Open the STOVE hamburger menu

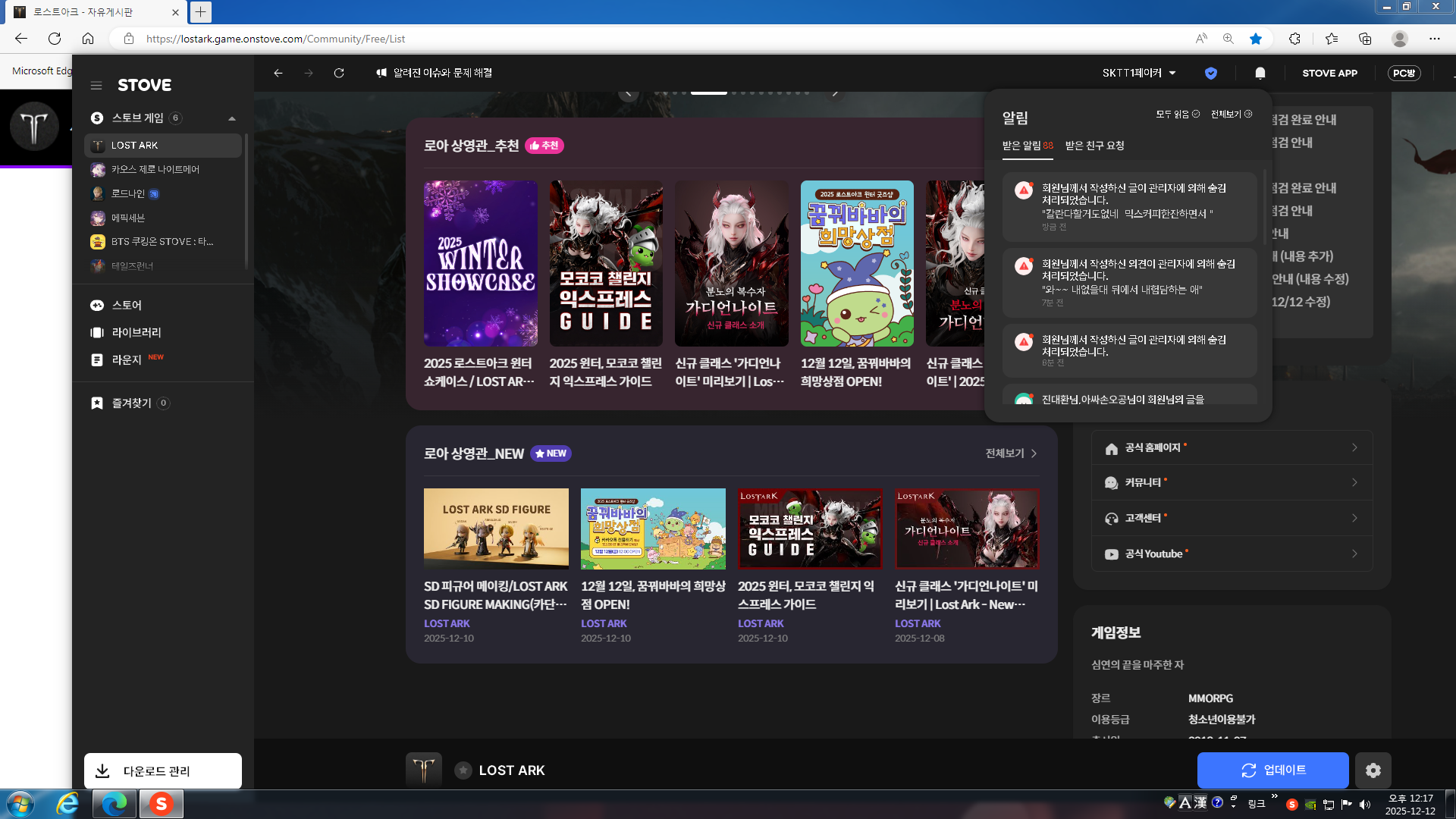[x=96, y=86]
